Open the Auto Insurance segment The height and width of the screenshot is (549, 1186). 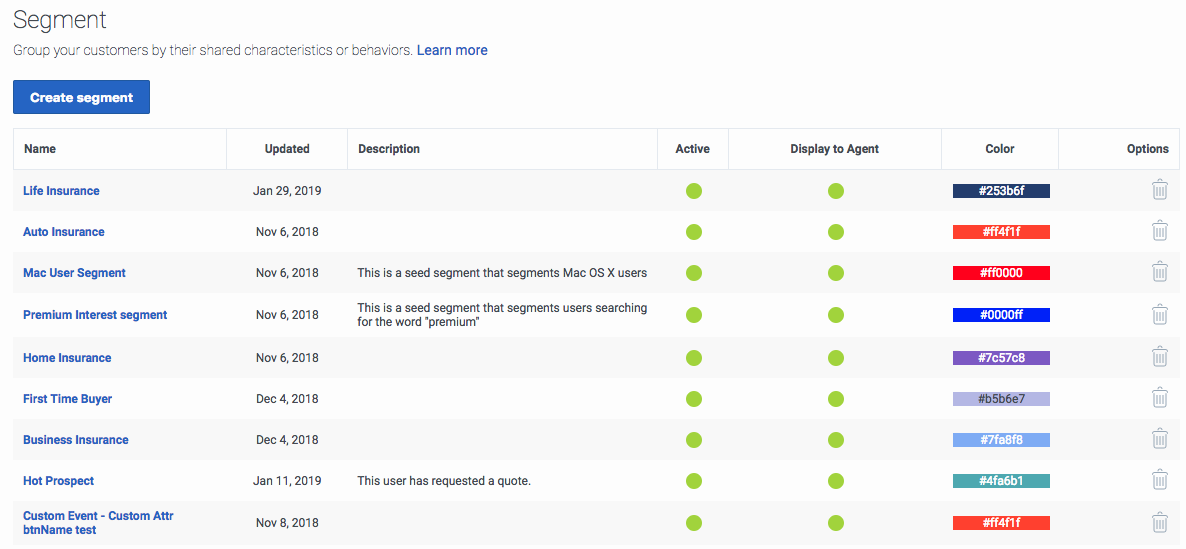(x=64, y=231)
